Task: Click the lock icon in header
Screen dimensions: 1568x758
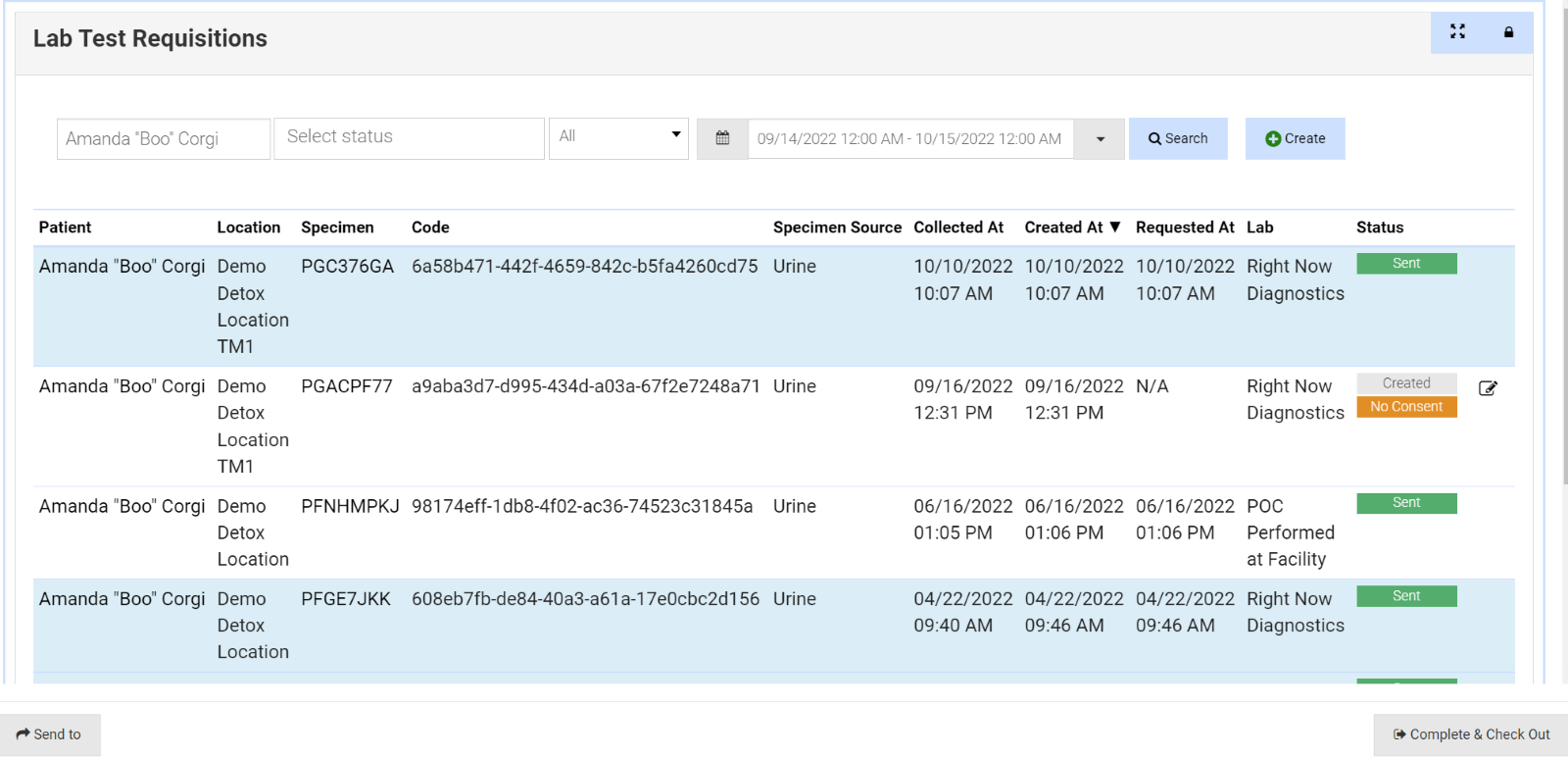Action: (x=1508, y=32)
